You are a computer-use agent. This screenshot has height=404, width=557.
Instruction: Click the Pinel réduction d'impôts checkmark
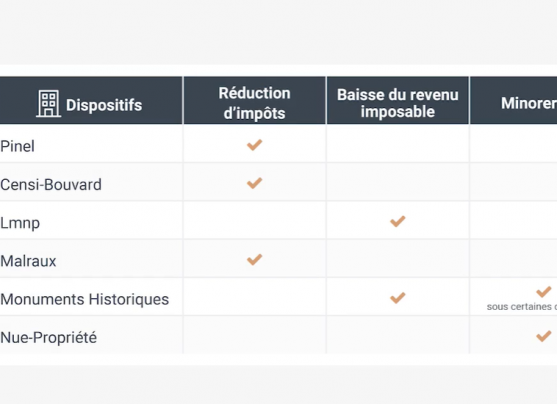pyautogui.click(x=254, y=145)
